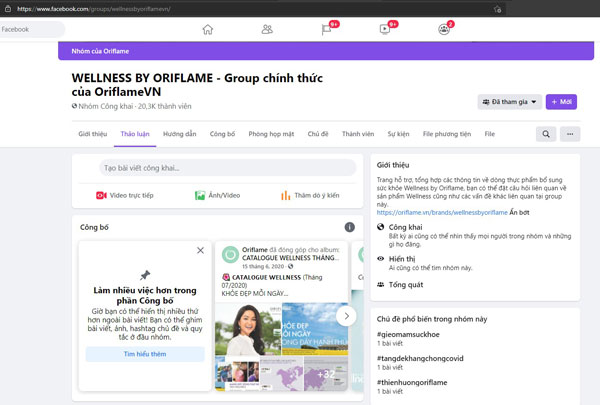Click the browser URL address bar
Screen dimensions: 600x405
(253, 9)
